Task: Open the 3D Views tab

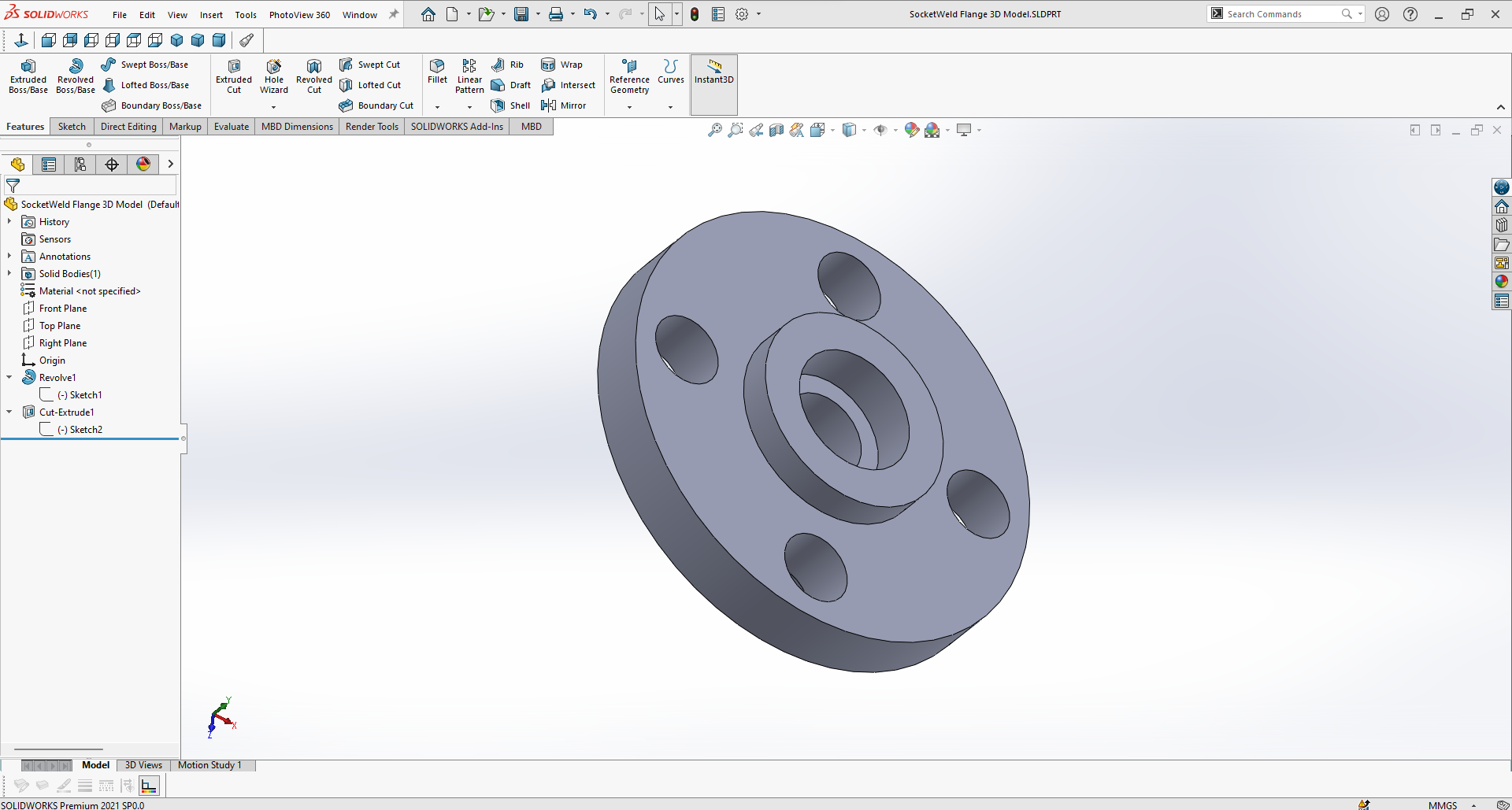Action: [143, 765]
